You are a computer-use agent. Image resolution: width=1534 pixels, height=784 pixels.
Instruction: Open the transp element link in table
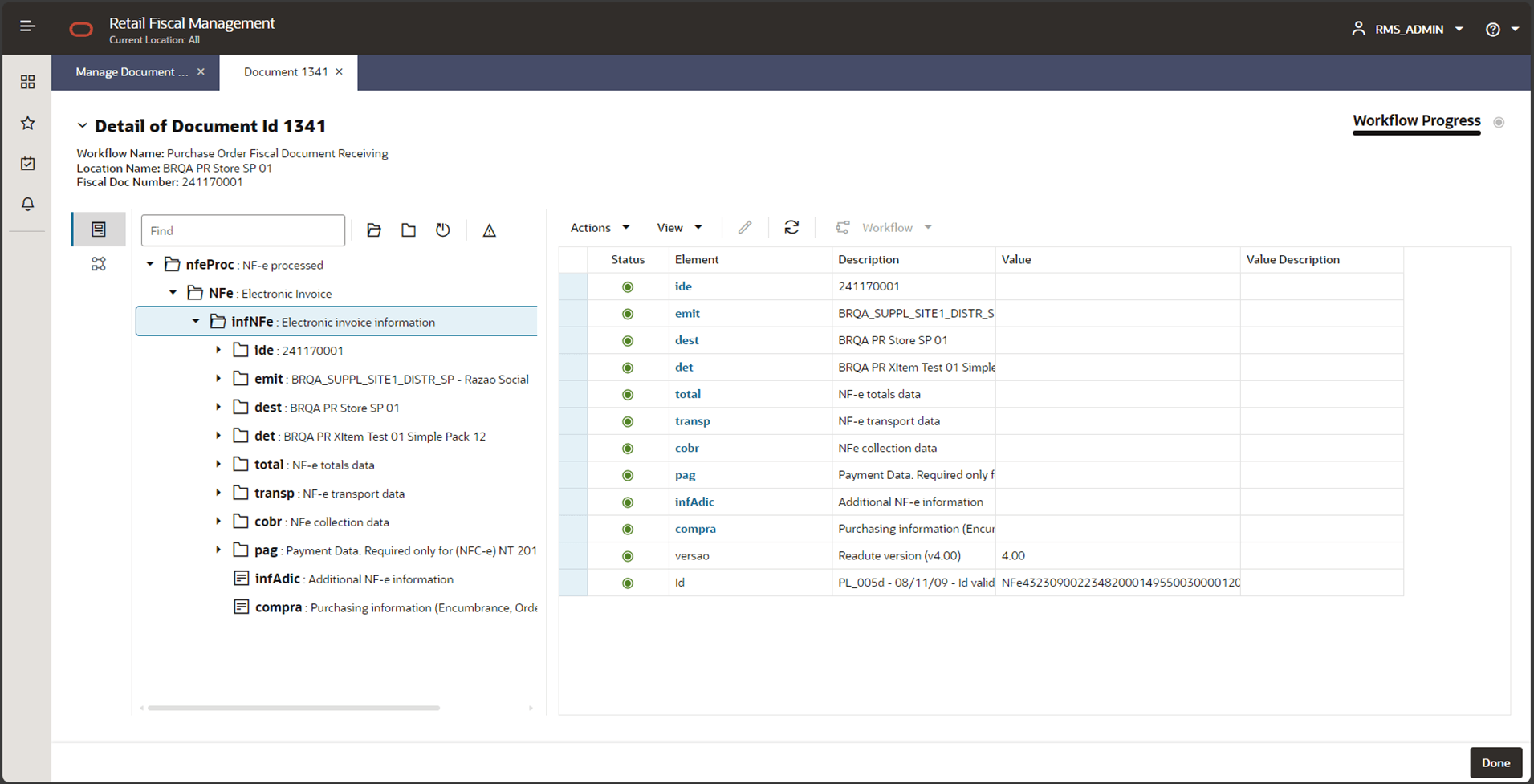[692, 421]
